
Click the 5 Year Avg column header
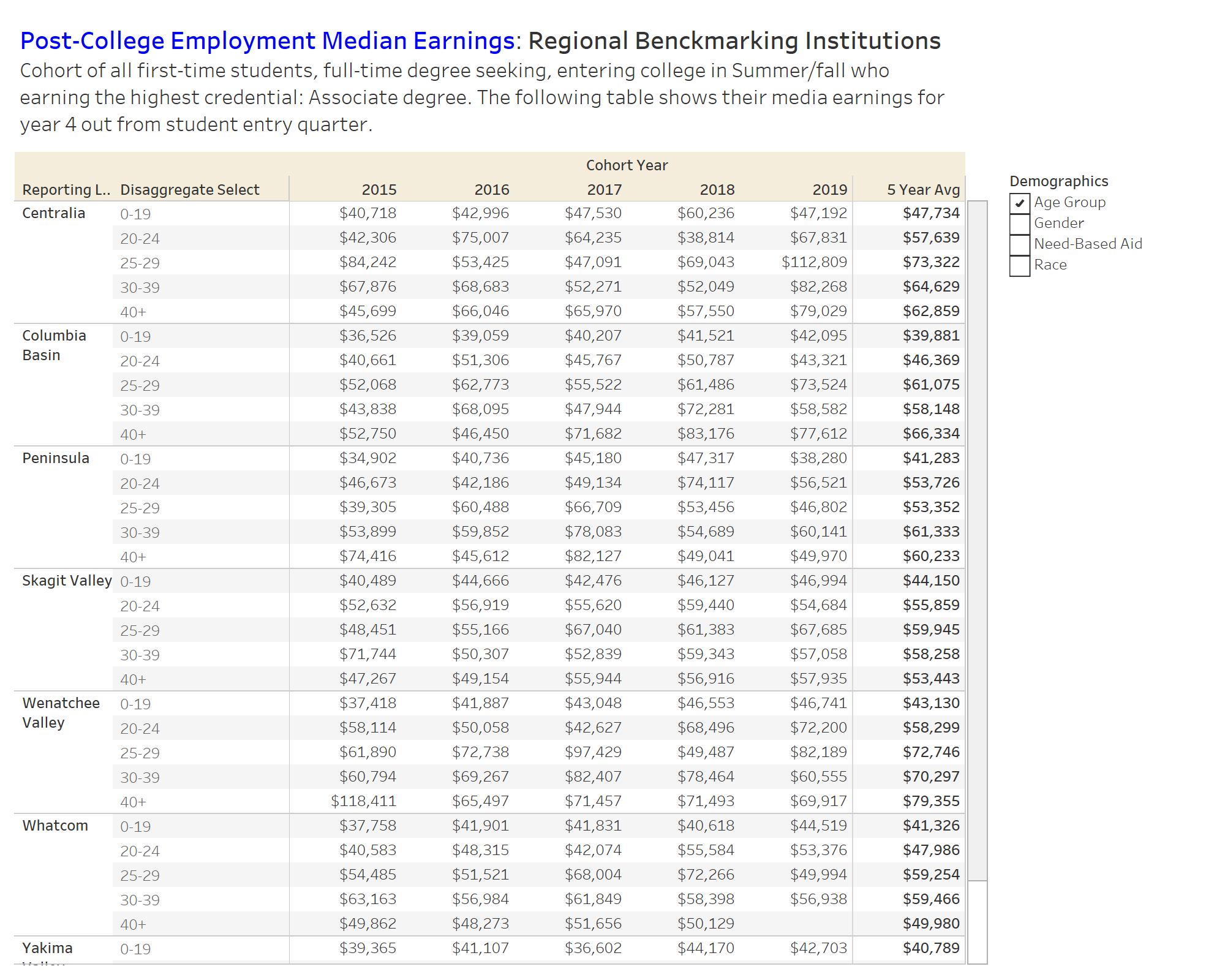click(924, 190)
